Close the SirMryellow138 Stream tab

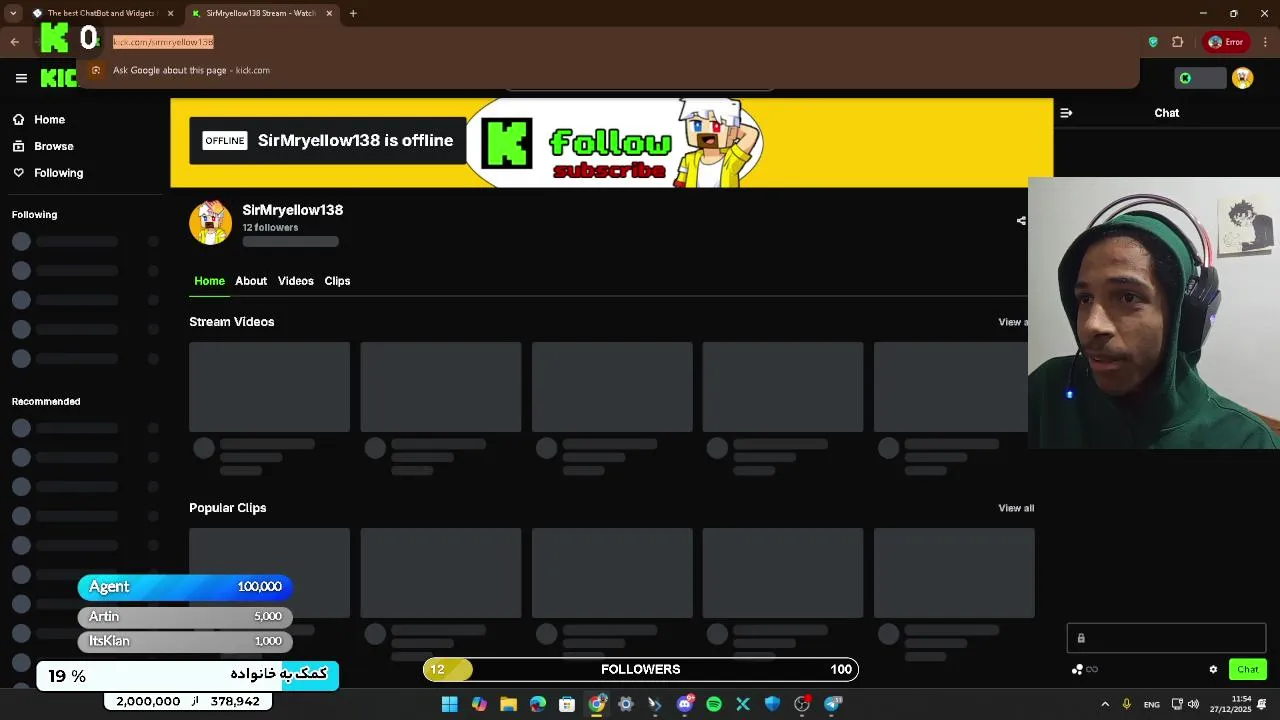click(329, 13)
